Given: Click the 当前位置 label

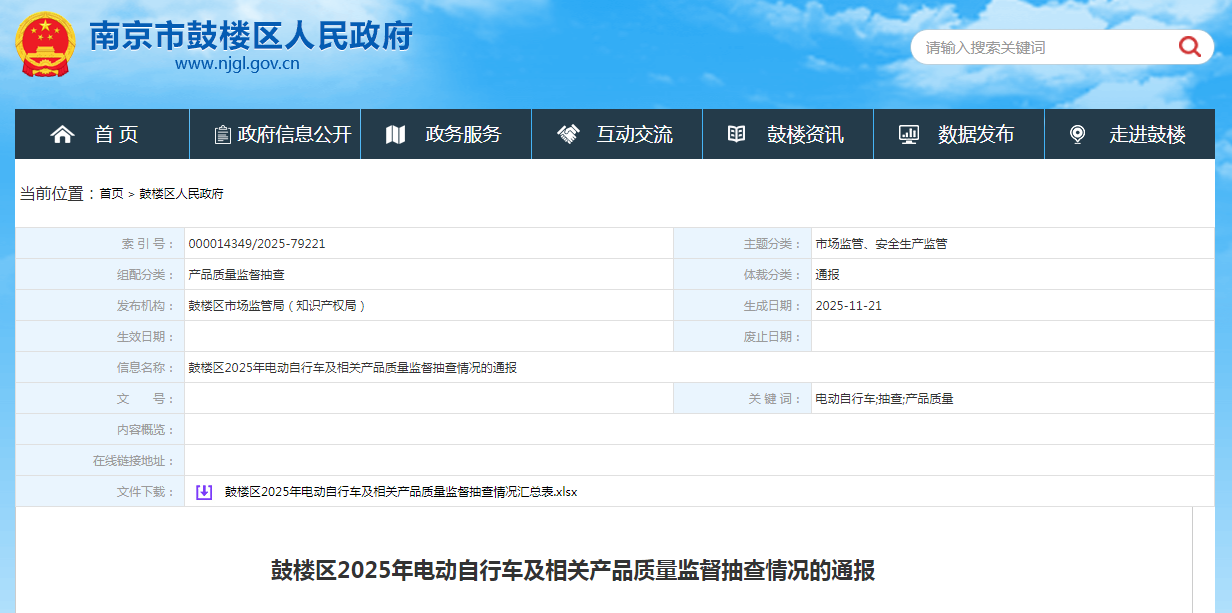Looking at the screenshot, I should coord(56,194).
